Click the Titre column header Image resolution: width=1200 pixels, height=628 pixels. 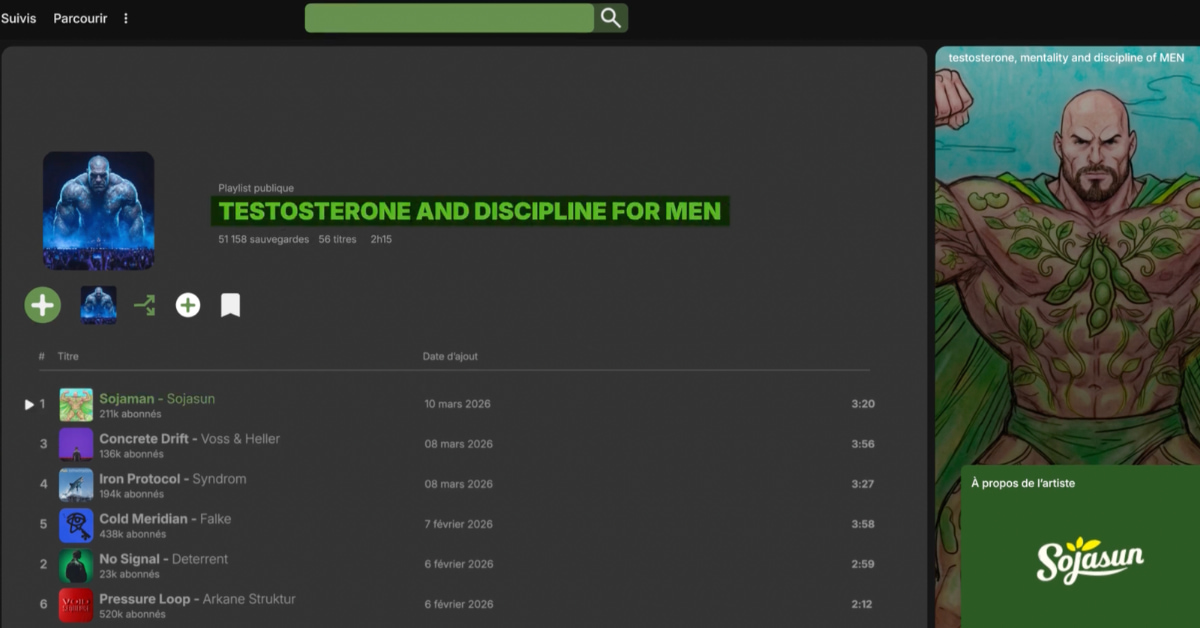click(x=68, y=356)
